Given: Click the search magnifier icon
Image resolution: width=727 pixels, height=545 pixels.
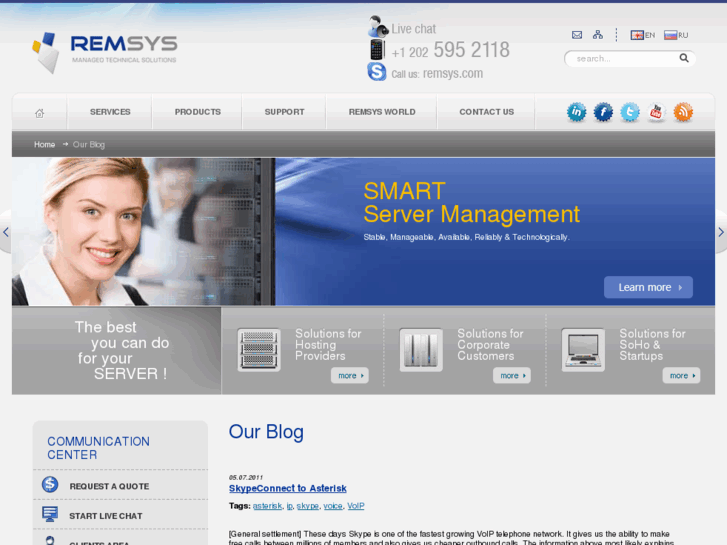Looking at the screenshot, I should pyautogui.click(x=684, y=58).
